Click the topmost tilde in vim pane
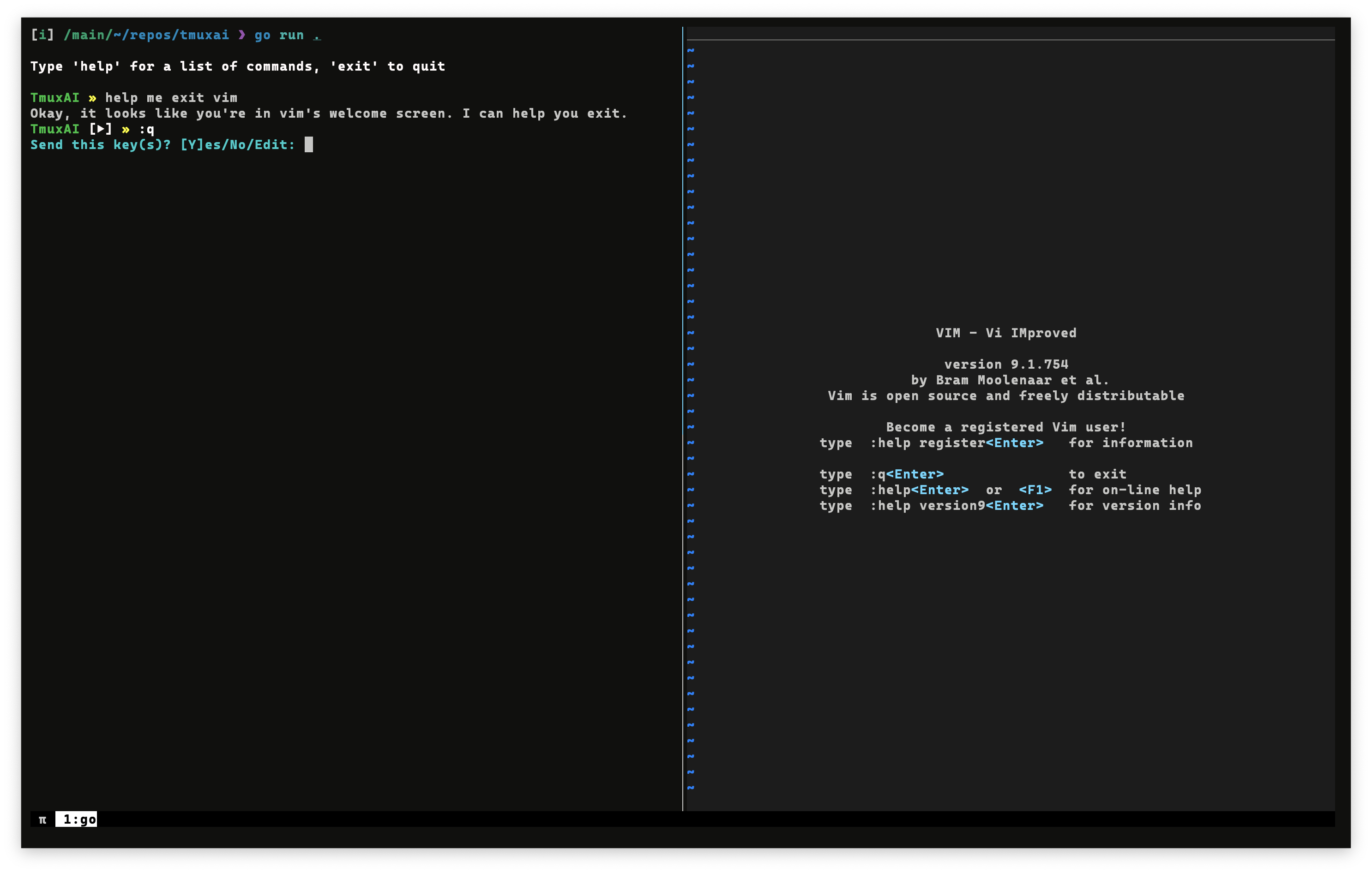The height and width of the screenshot is (873, 1372). point(691,51)
